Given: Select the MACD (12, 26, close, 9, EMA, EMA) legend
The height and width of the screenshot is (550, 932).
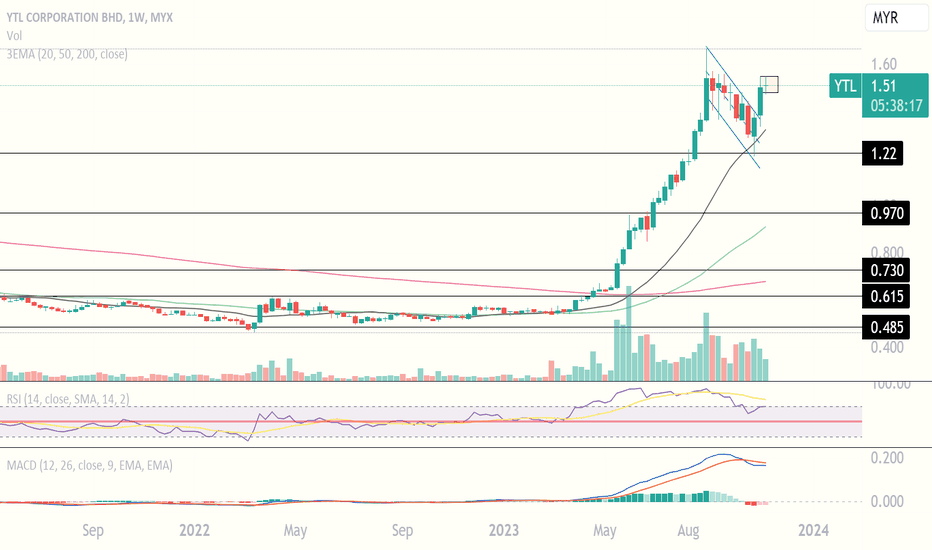Looking at the screenshot, I should pos(90,465).
